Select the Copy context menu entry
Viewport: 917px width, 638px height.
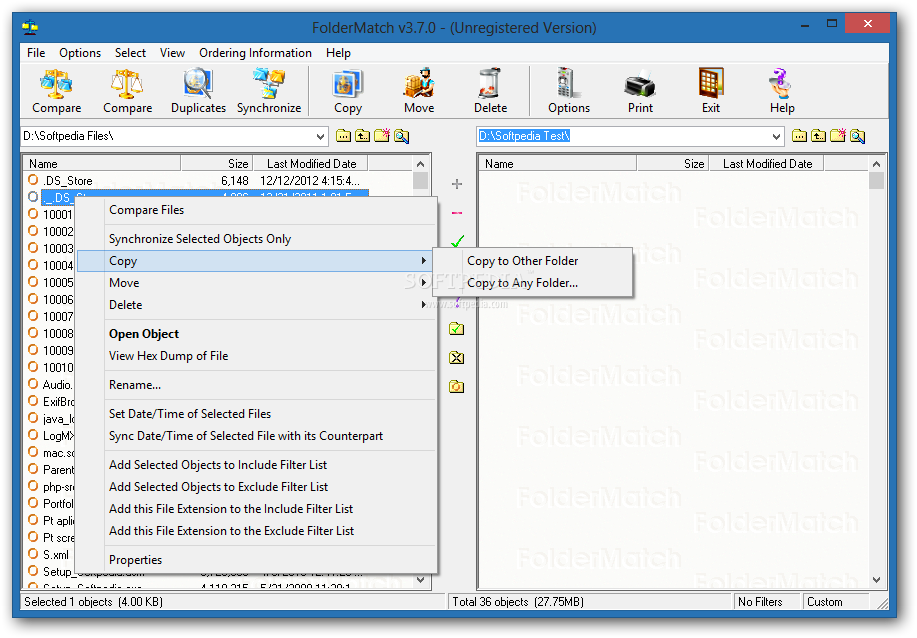coord(255,261)
